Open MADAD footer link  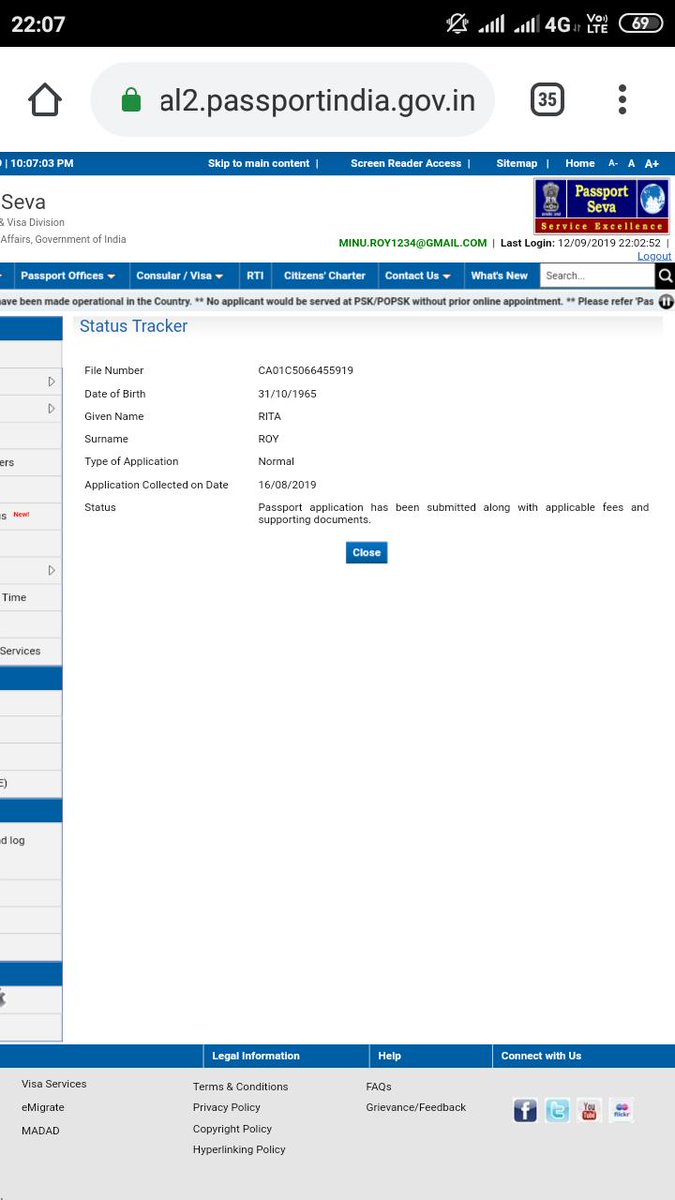pos(41,1130)
